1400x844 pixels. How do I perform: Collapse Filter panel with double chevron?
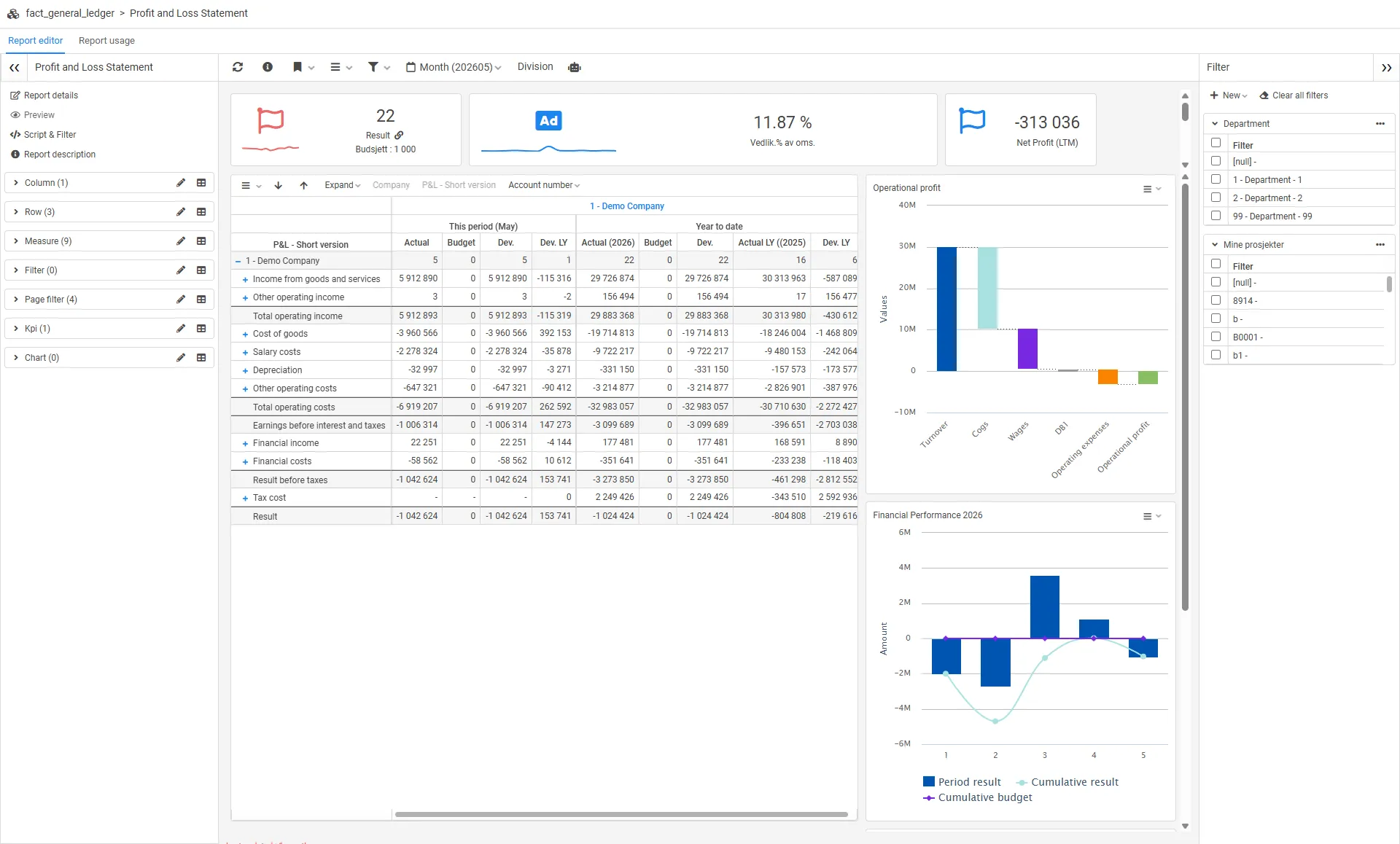coord(1386,67)
